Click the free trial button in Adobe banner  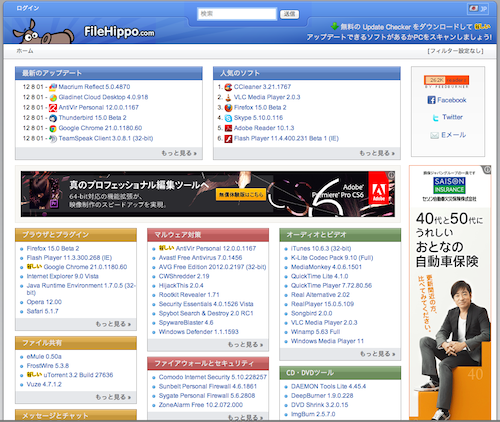click(241, 194)
